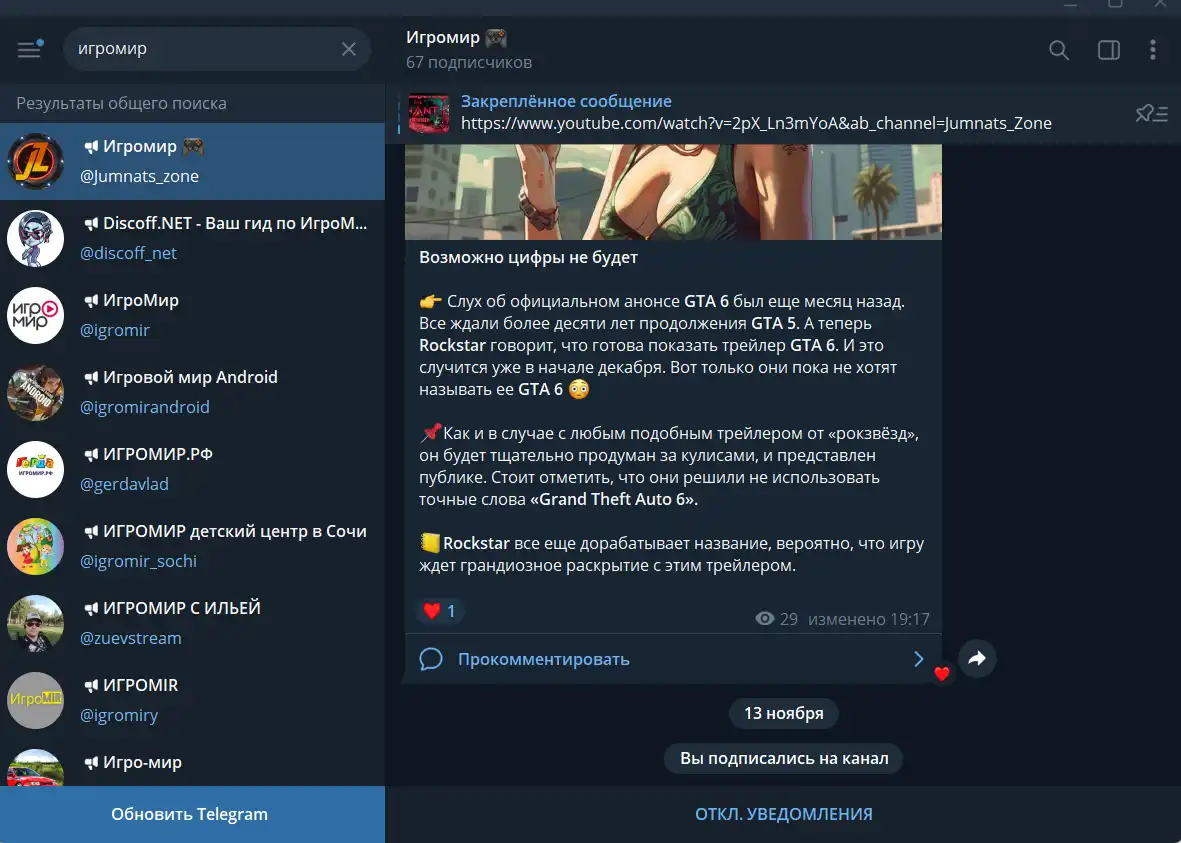
Task: Click the speech bubble comment icon
Action: tap(431, 659)
